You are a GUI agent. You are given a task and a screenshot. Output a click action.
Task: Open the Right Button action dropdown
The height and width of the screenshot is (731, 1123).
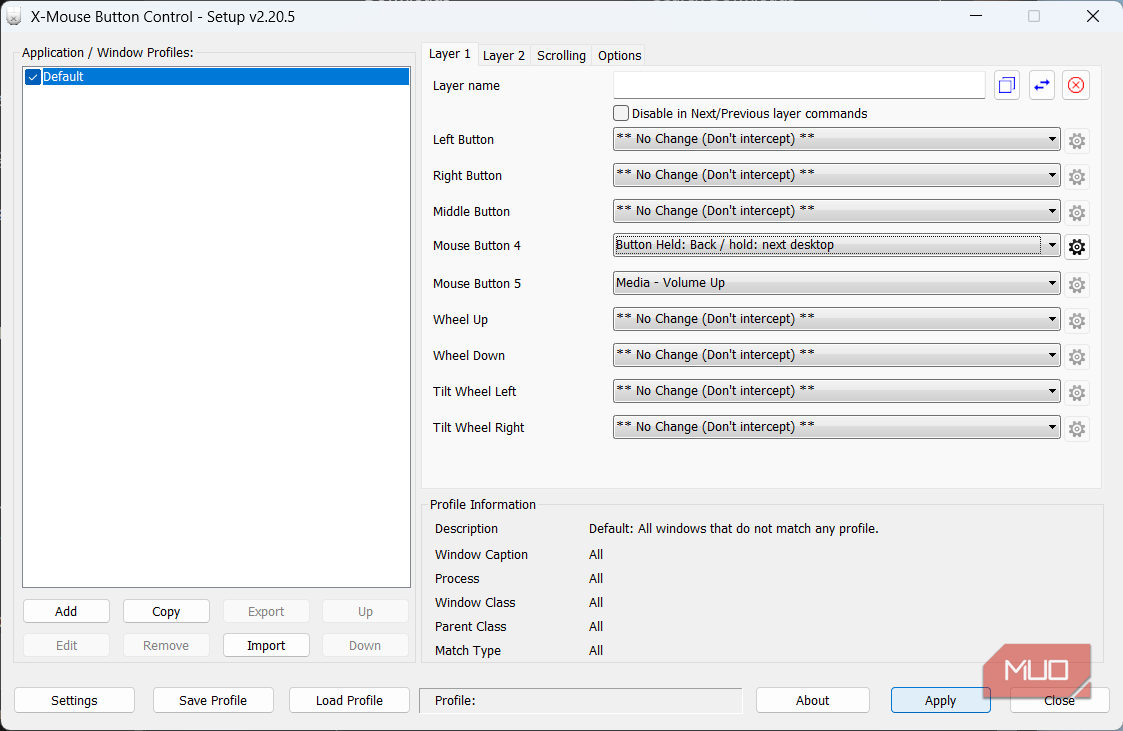[x=837, y=175]
